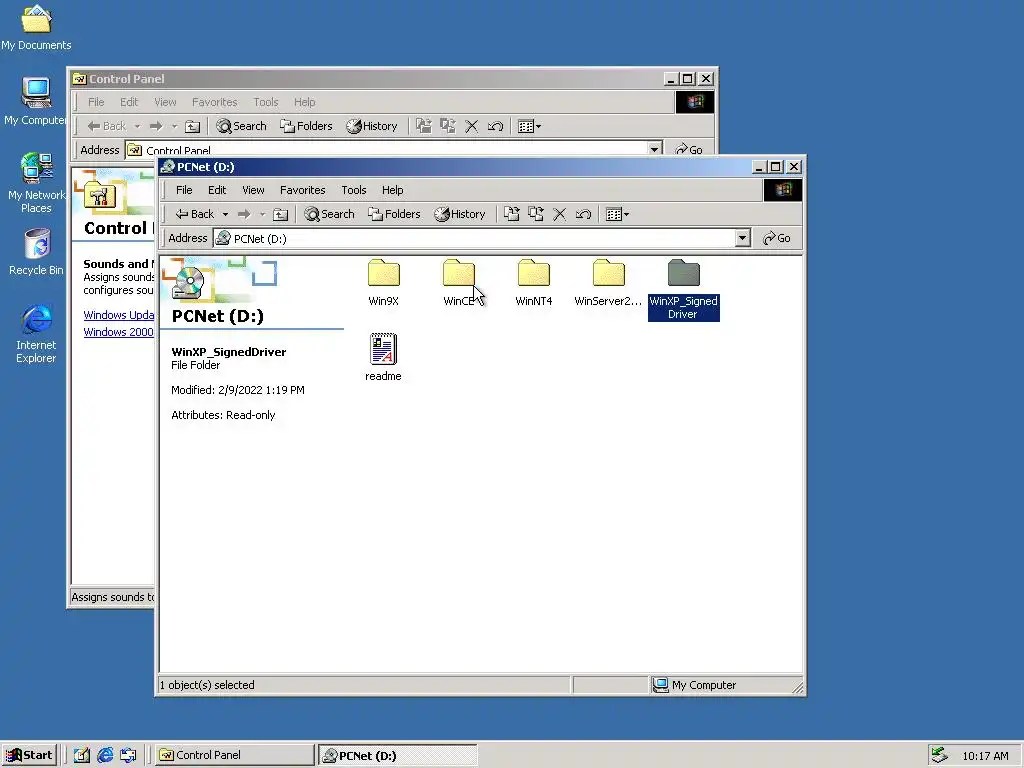Open Favorites menu in Control Panel window
The image size is (1024, 768).
[x=214, y=102]
